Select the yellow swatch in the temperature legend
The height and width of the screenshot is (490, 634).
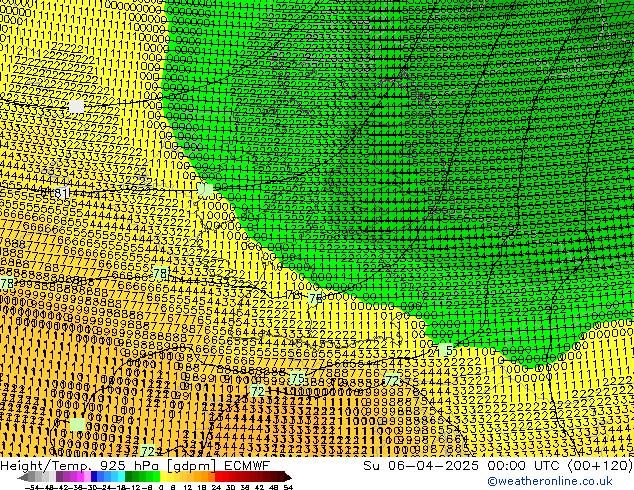click(x=164, y=477)
